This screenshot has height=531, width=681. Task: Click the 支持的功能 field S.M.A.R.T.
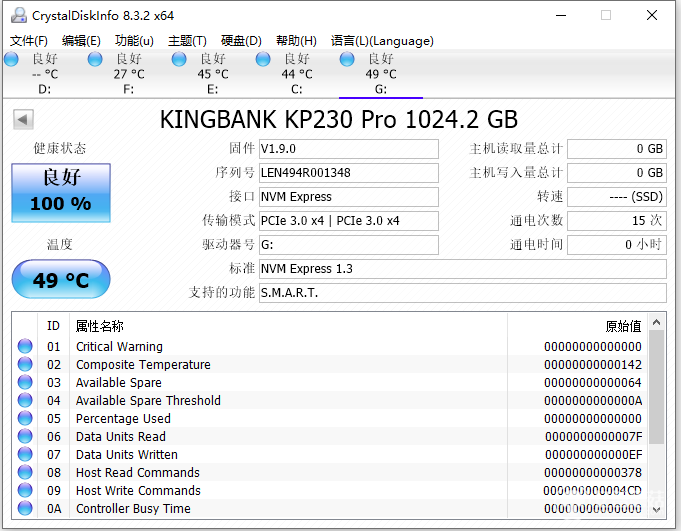[463, 293]
